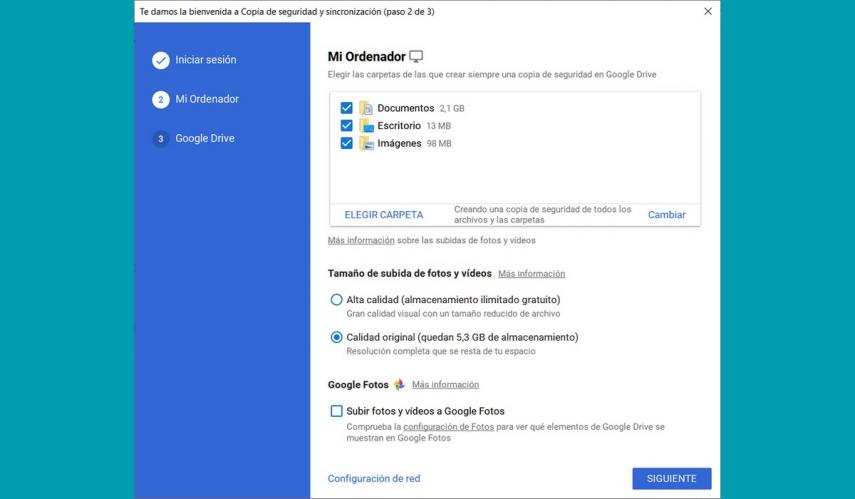Click the Google Fotos pinwheel icon

(x=399, y=384)
